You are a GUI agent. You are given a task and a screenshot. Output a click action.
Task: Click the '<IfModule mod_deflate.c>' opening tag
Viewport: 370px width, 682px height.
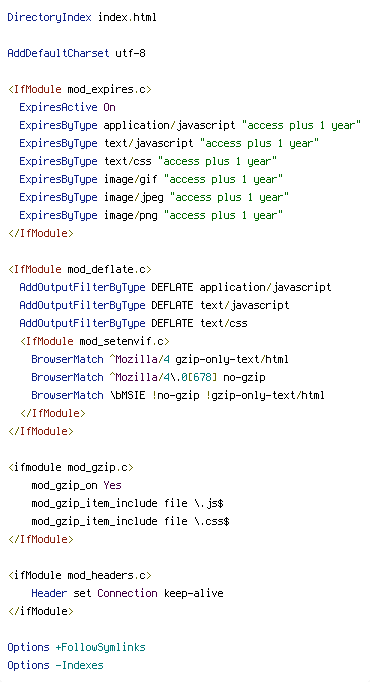80,269
